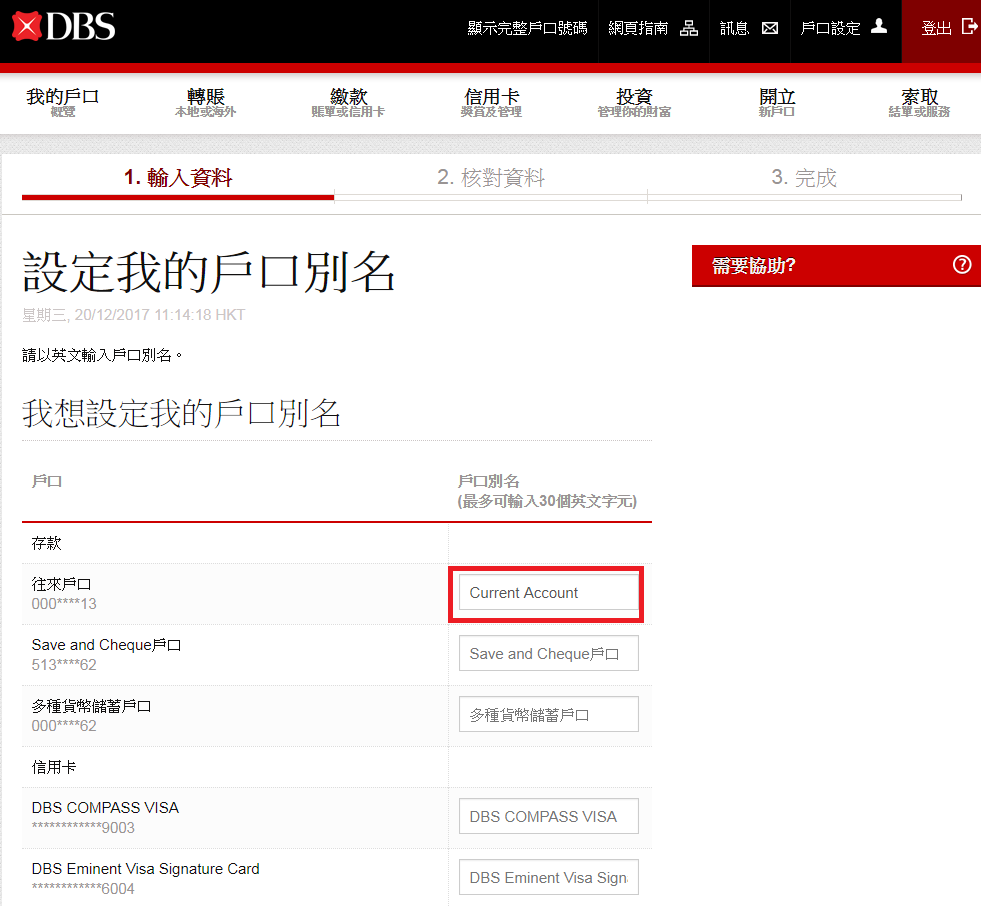Click the DBS Eminent Visa nickname field

[548, 877]
